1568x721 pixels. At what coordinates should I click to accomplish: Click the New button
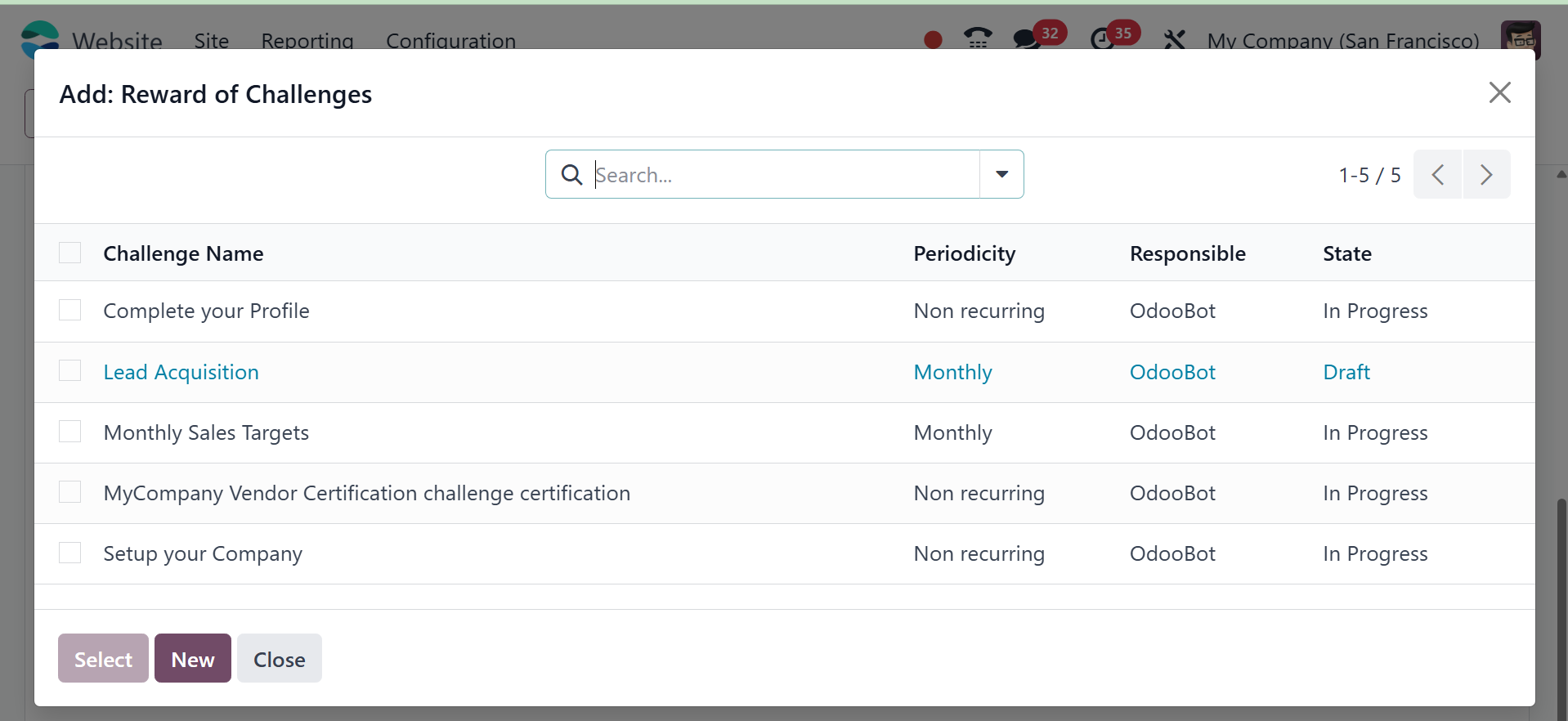[x=193, y=658]
